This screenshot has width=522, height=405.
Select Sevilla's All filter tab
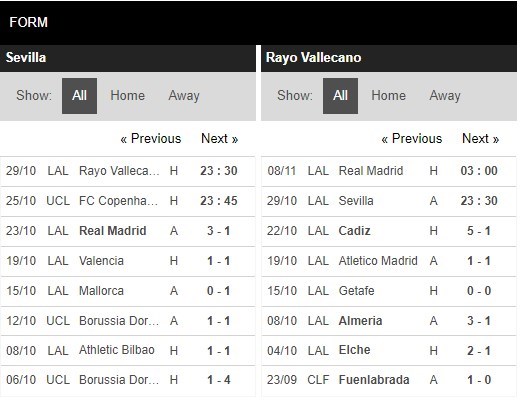79,96
